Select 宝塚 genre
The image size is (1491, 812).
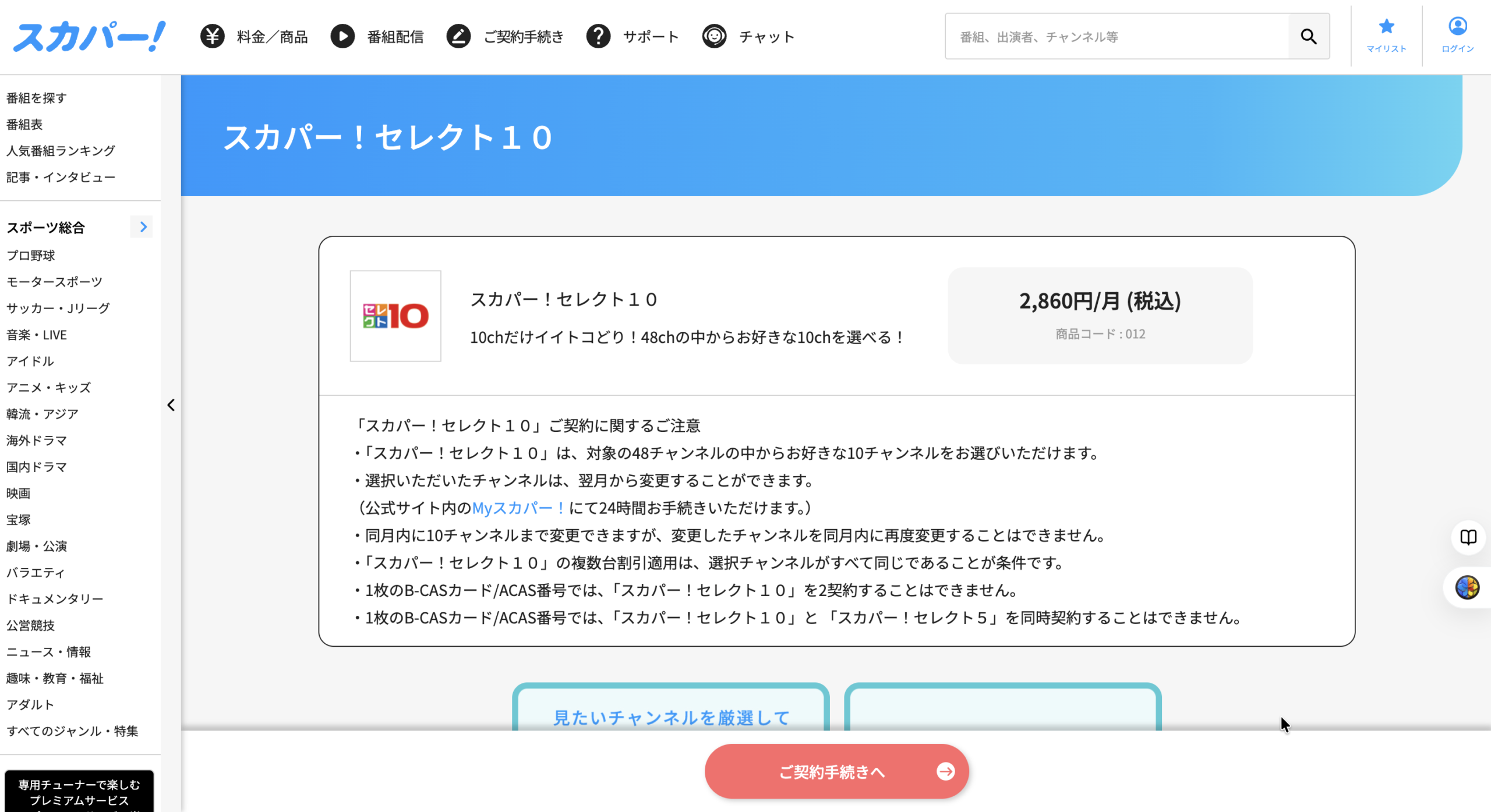click(18, 519)
